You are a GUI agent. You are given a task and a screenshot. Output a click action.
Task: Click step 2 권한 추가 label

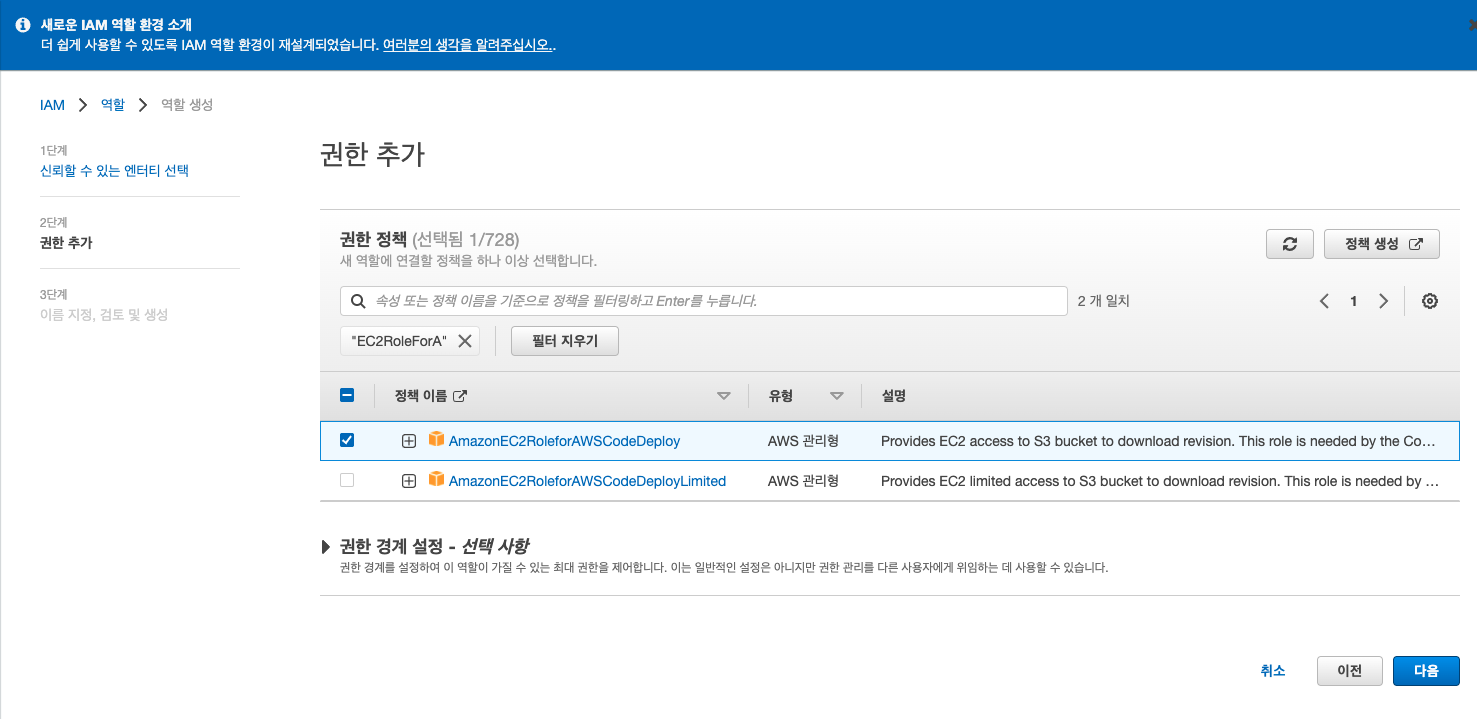(66, 243)
